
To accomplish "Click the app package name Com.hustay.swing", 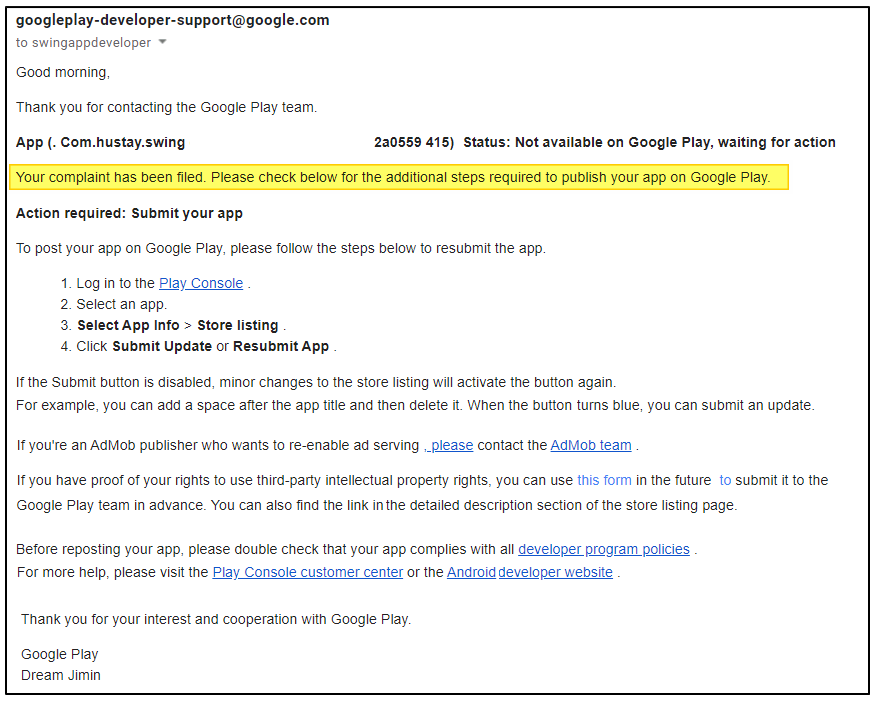I will tap(122, 142).
